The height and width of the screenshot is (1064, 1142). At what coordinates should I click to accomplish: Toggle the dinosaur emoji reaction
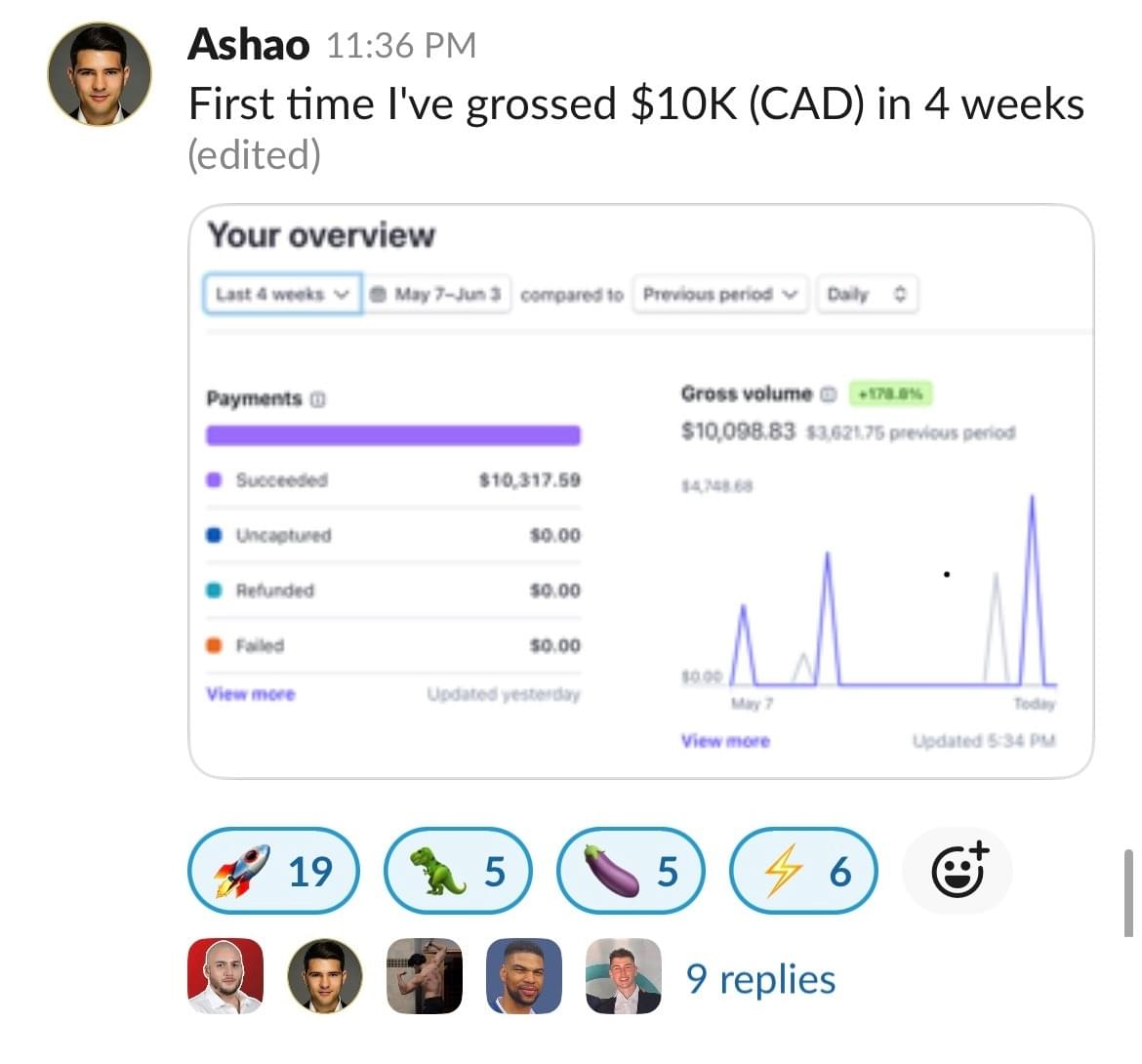click(x=459, y=871)
